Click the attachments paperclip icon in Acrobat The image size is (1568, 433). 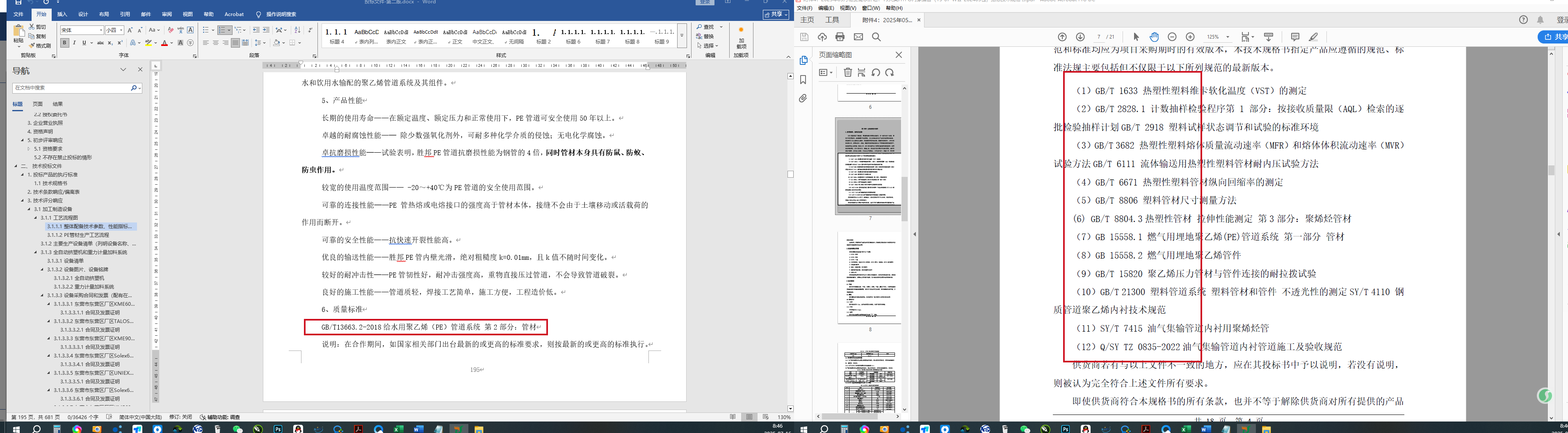pos(803,98)
